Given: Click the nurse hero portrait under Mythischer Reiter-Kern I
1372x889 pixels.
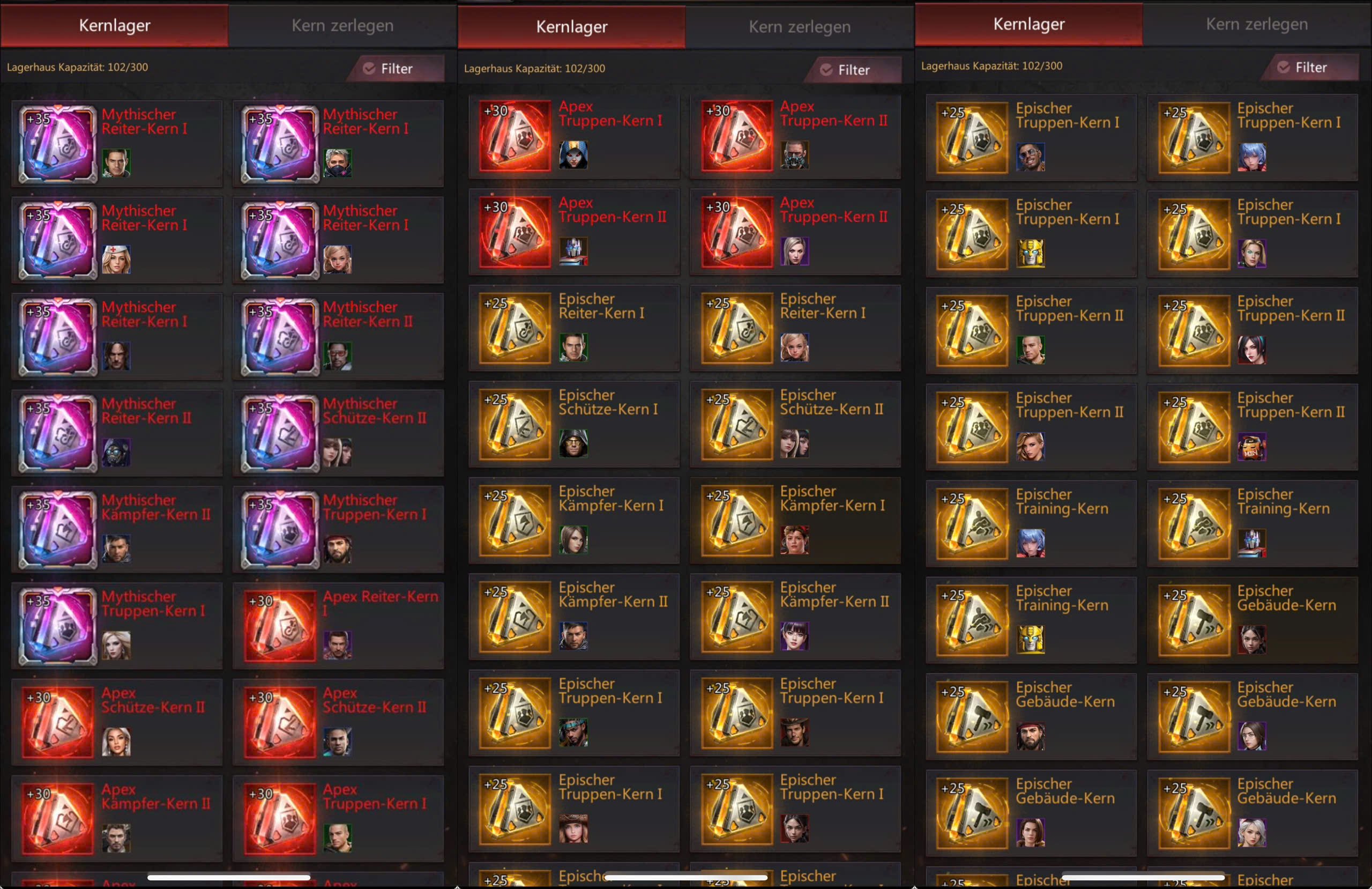Looking at the screenshot, I should point(116,259).
